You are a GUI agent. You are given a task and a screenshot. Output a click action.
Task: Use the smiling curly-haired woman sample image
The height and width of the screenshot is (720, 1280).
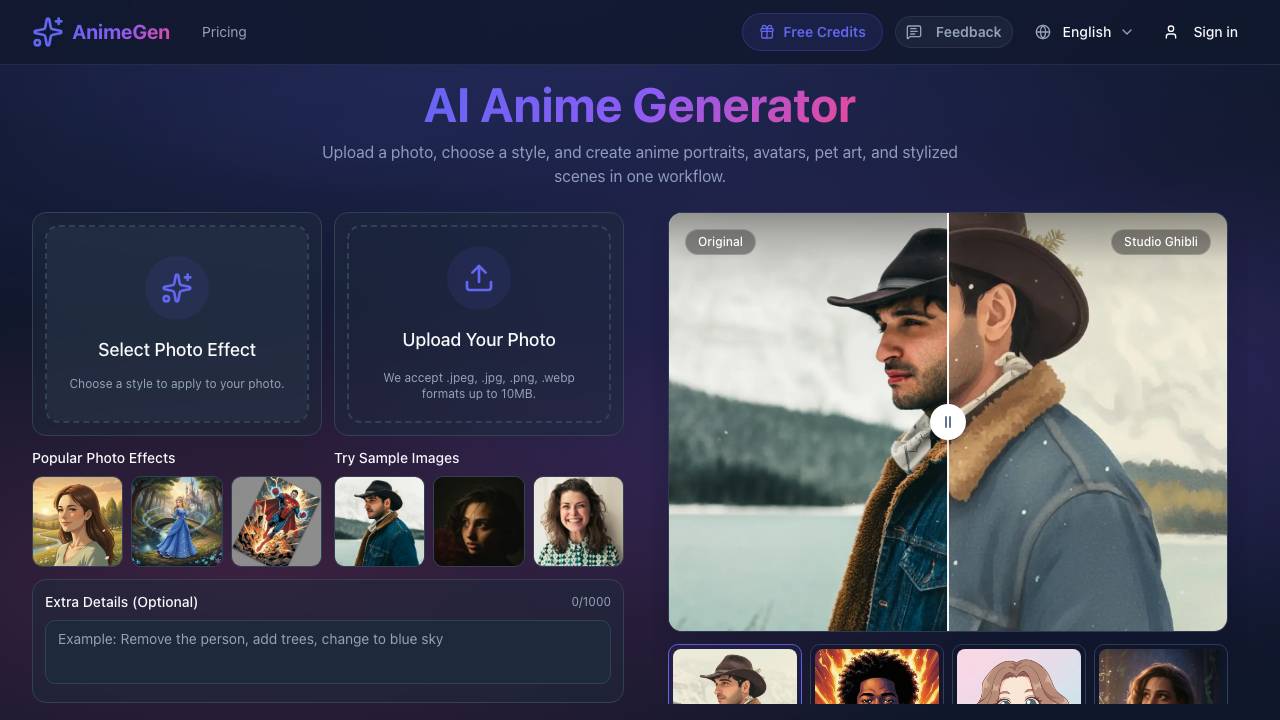579,521
